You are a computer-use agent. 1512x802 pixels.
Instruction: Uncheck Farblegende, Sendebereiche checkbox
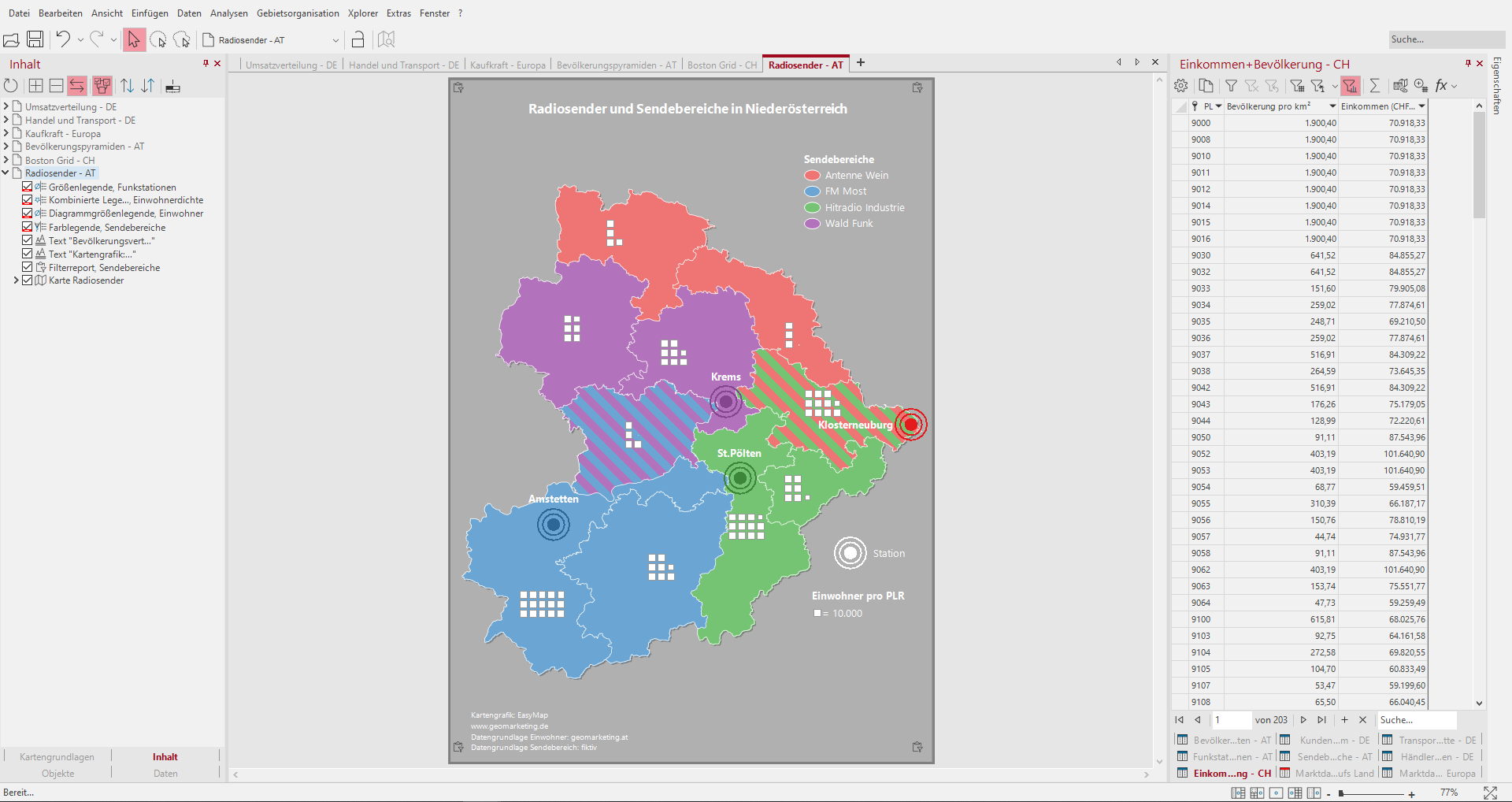[28, 227]
